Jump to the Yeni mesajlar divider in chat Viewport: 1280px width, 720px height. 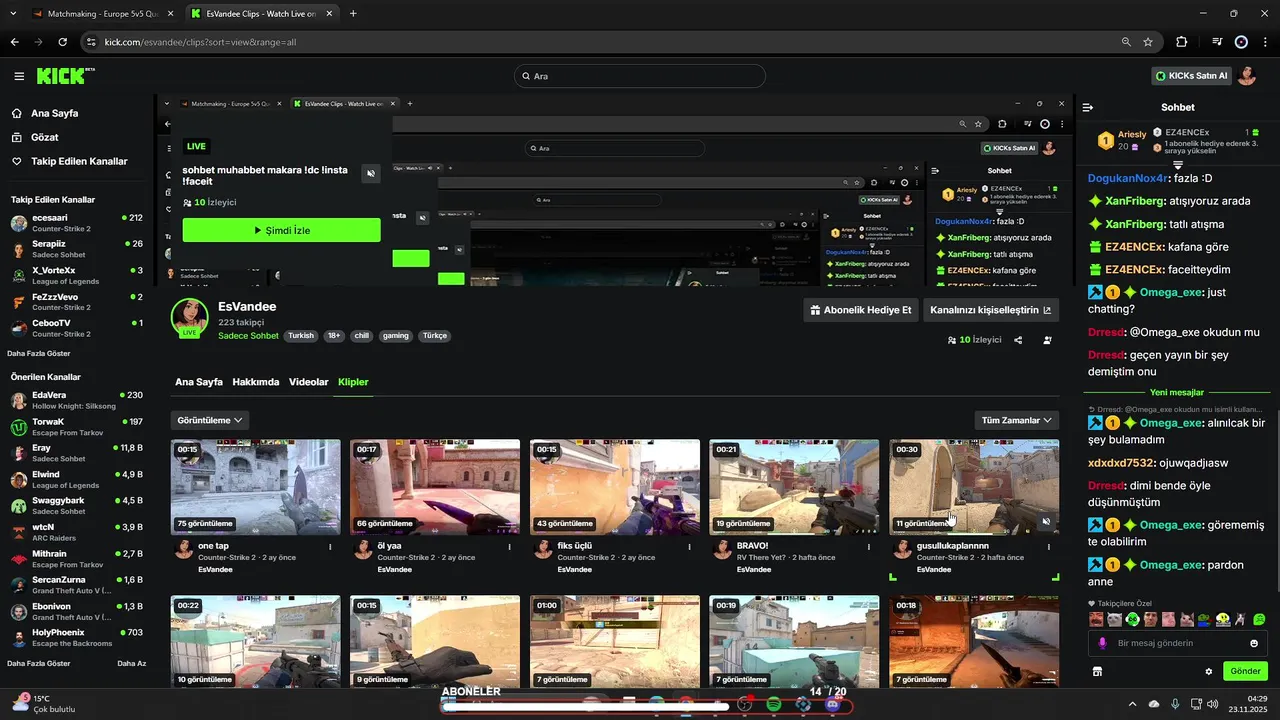click(x=1177, y=393)
